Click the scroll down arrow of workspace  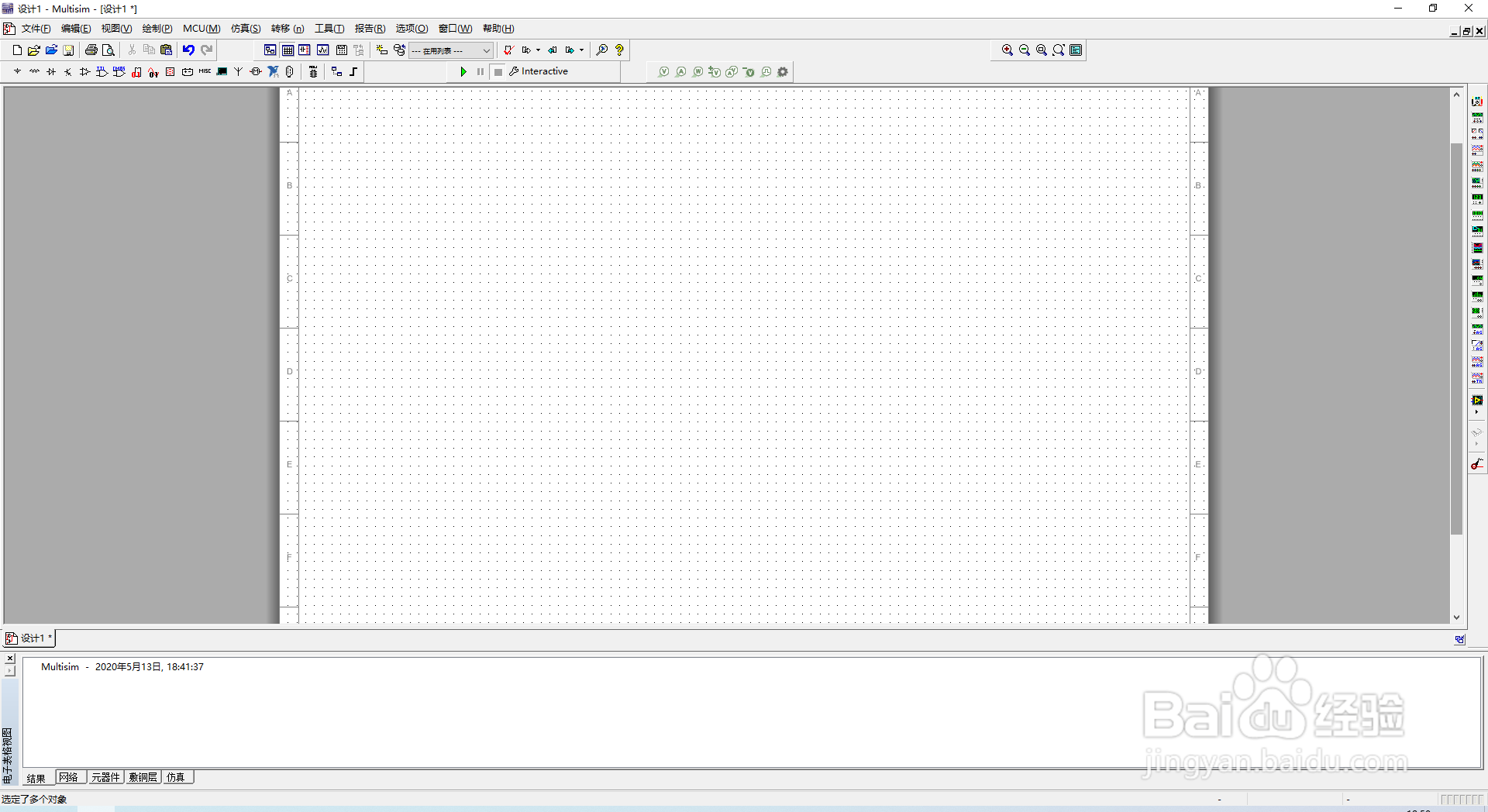tap(1456, 618)
